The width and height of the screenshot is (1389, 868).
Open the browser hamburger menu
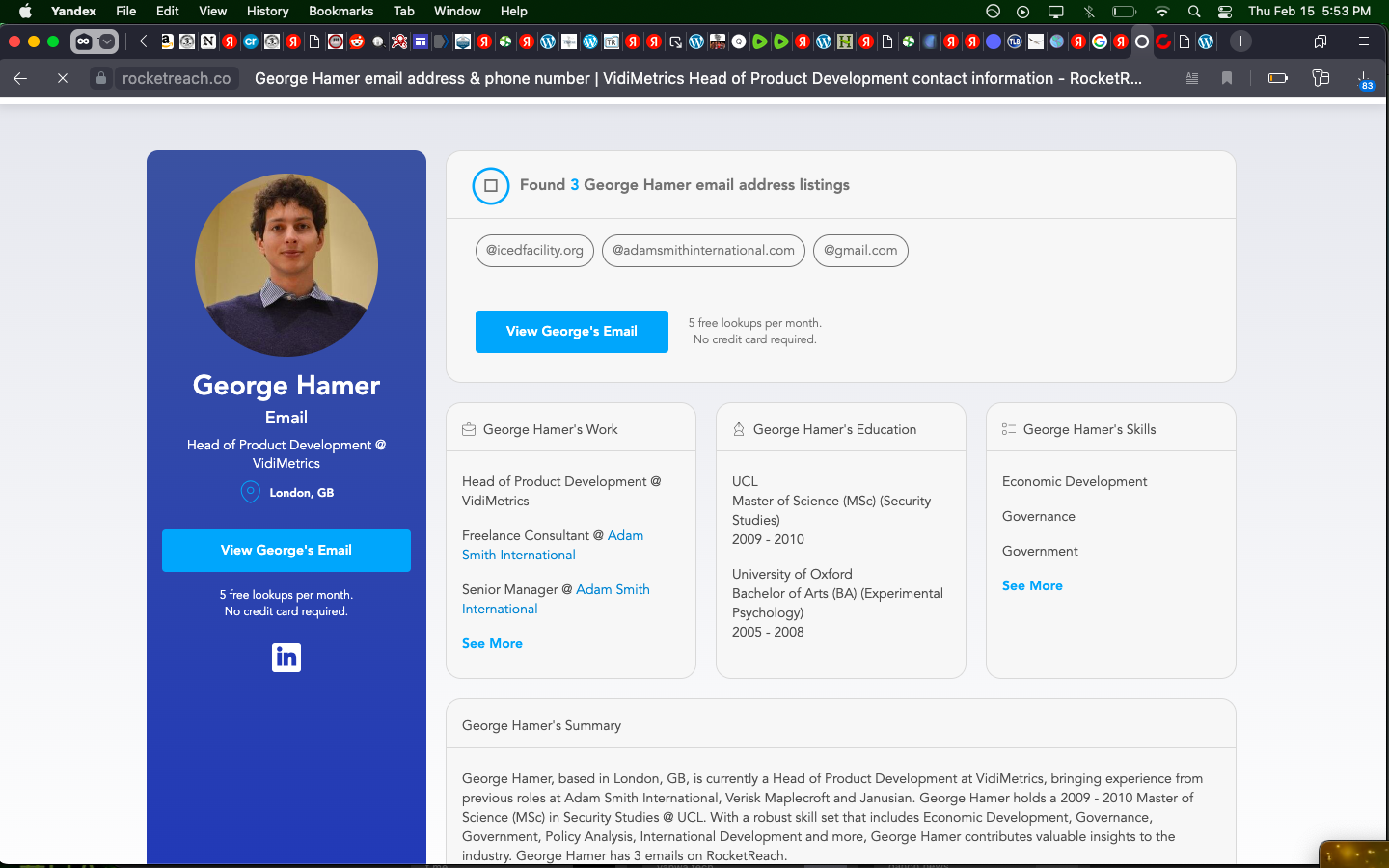[1364, 41]
